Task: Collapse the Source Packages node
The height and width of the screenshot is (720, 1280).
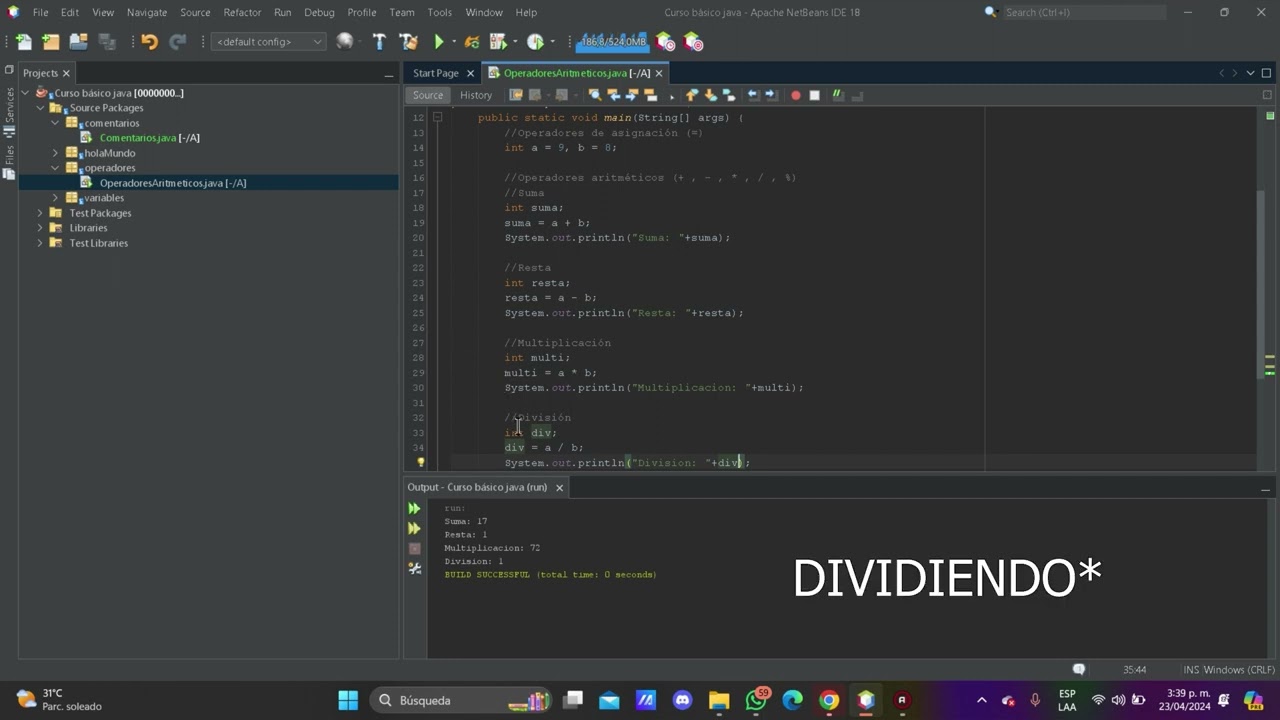Action: pyautogui.click(x=40, y=108)
